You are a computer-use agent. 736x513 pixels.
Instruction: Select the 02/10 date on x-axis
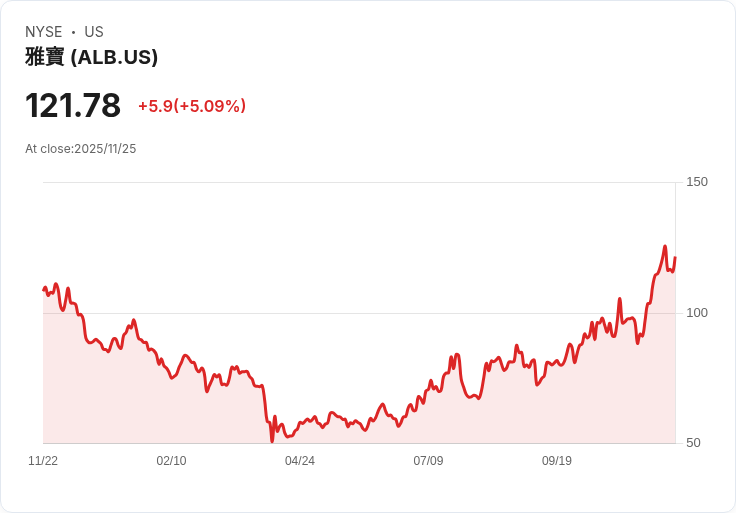point(171,461)
